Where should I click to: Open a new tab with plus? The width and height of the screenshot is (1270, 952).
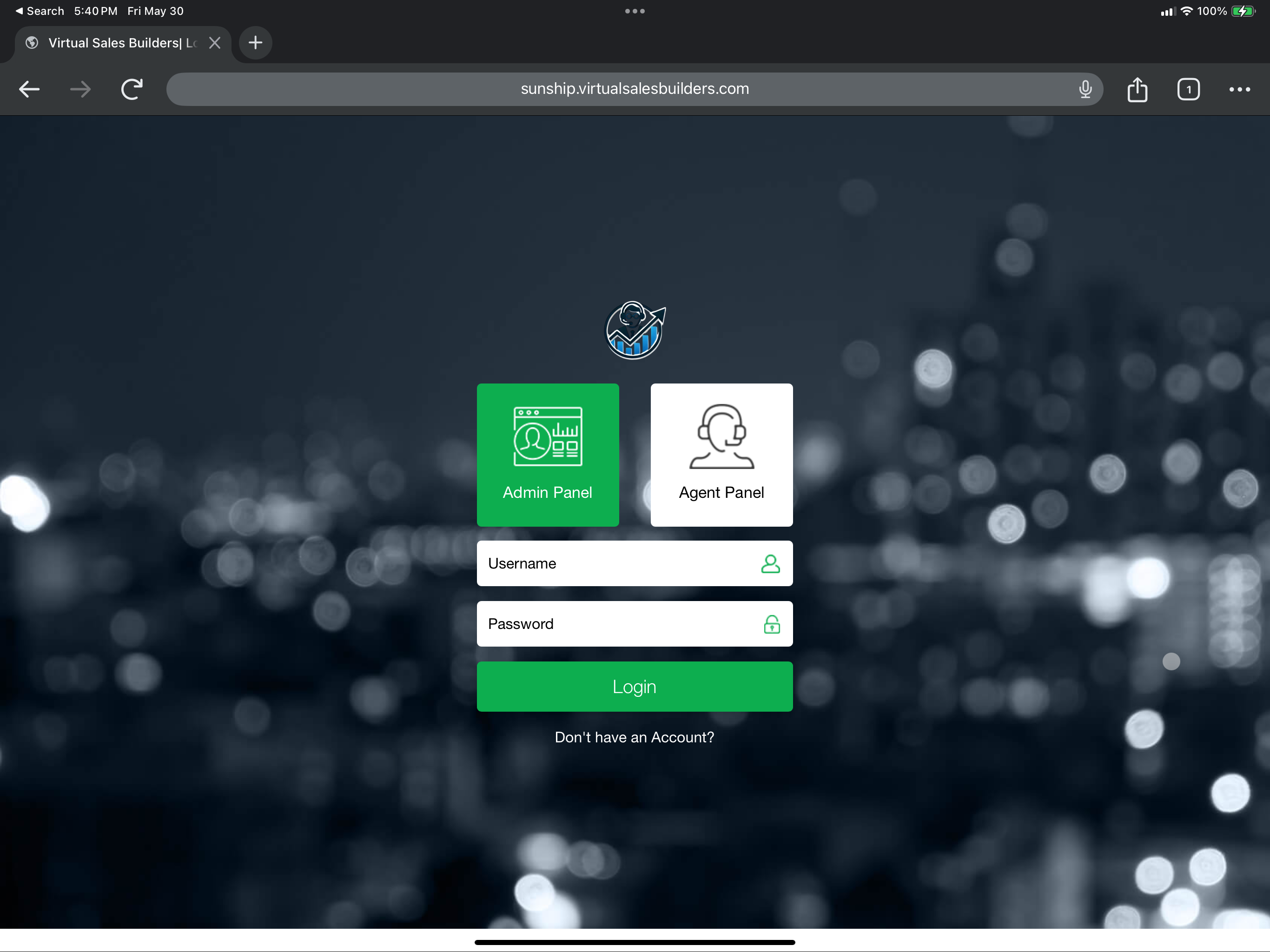pos(256,42)
